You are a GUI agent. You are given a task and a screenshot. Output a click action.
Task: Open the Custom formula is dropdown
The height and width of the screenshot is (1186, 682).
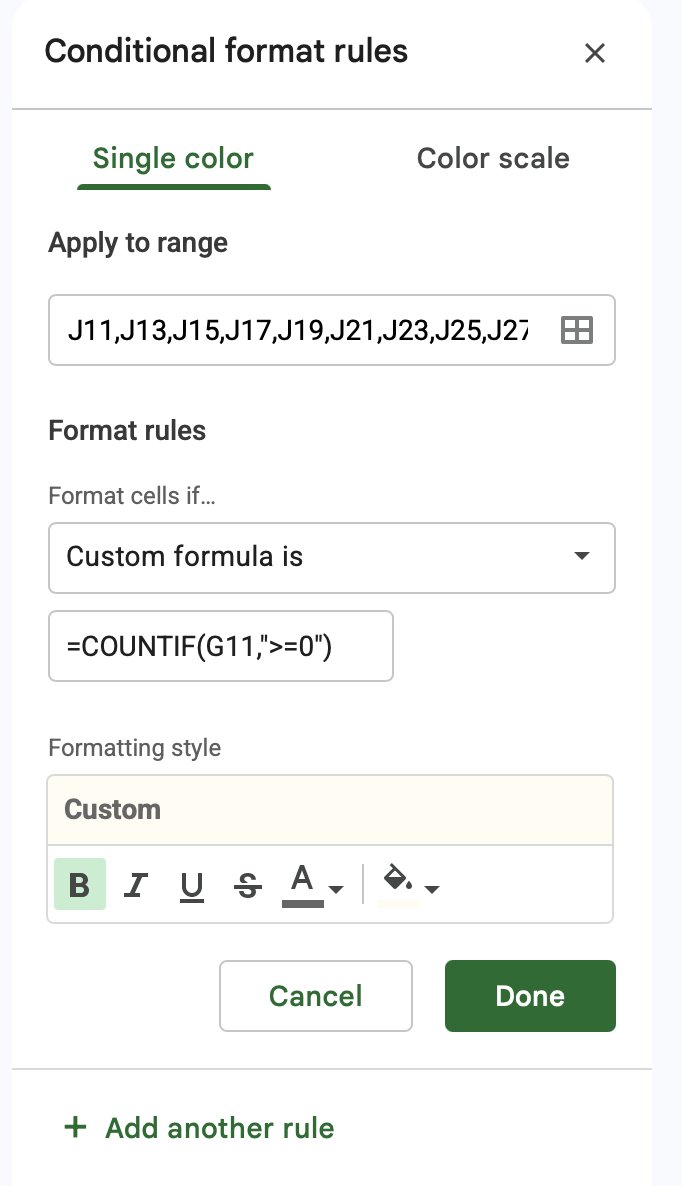click(332, 557)
